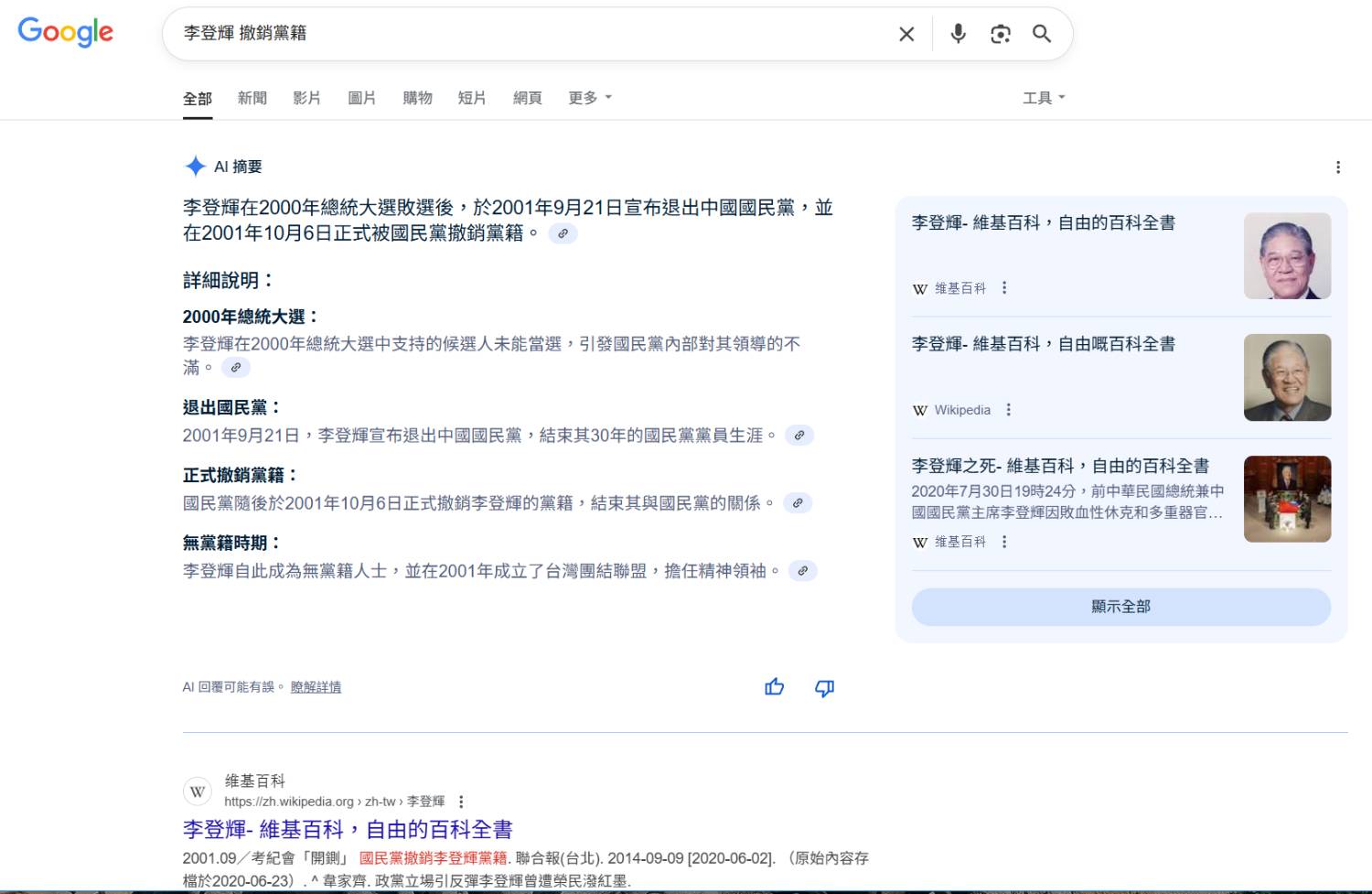Open Google Lens image search icon
Image resolution: width=1372 pixels, height=894 pixels.
(1001, 34)
